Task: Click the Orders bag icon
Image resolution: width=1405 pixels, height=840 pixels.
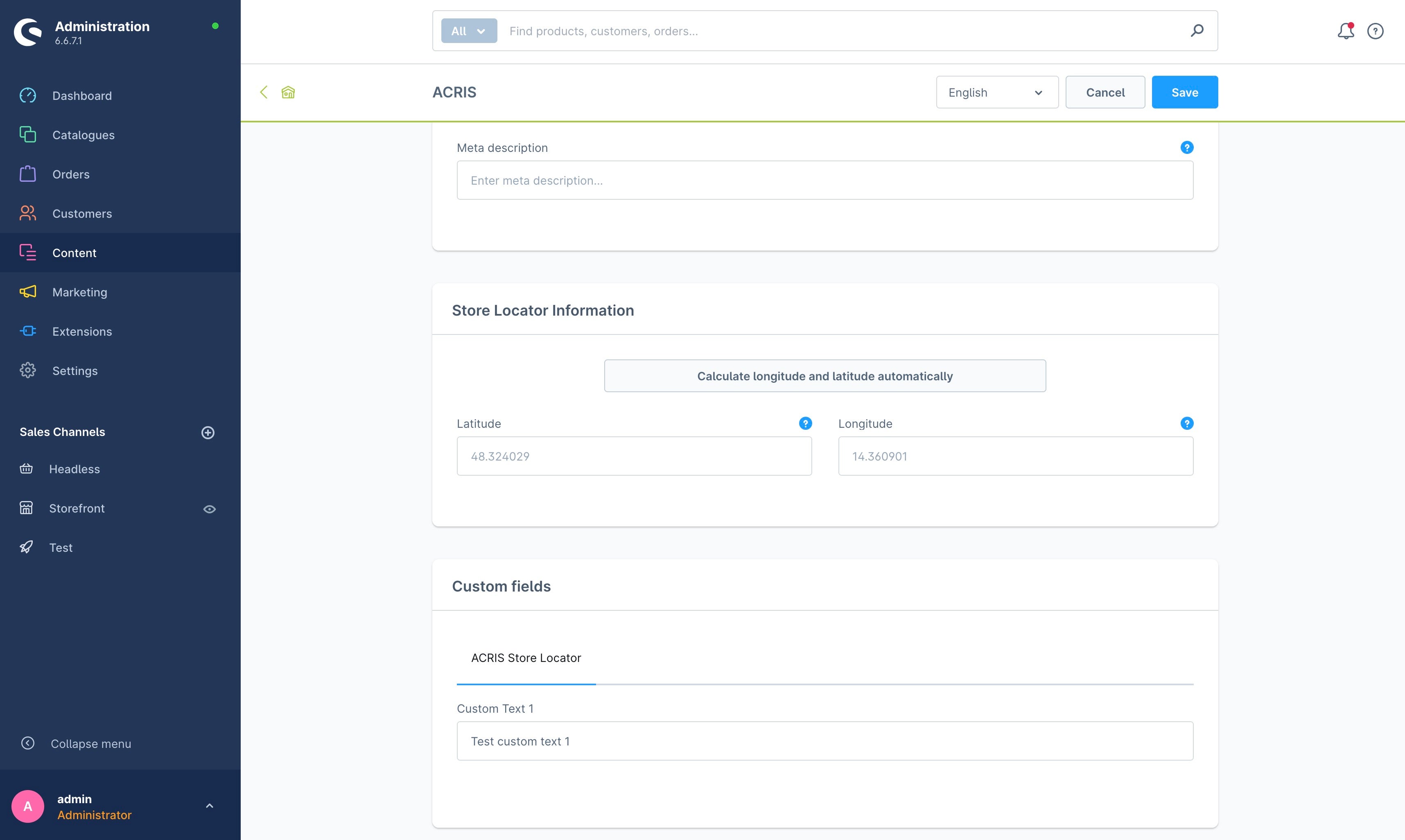Action: tap(28, 174)
